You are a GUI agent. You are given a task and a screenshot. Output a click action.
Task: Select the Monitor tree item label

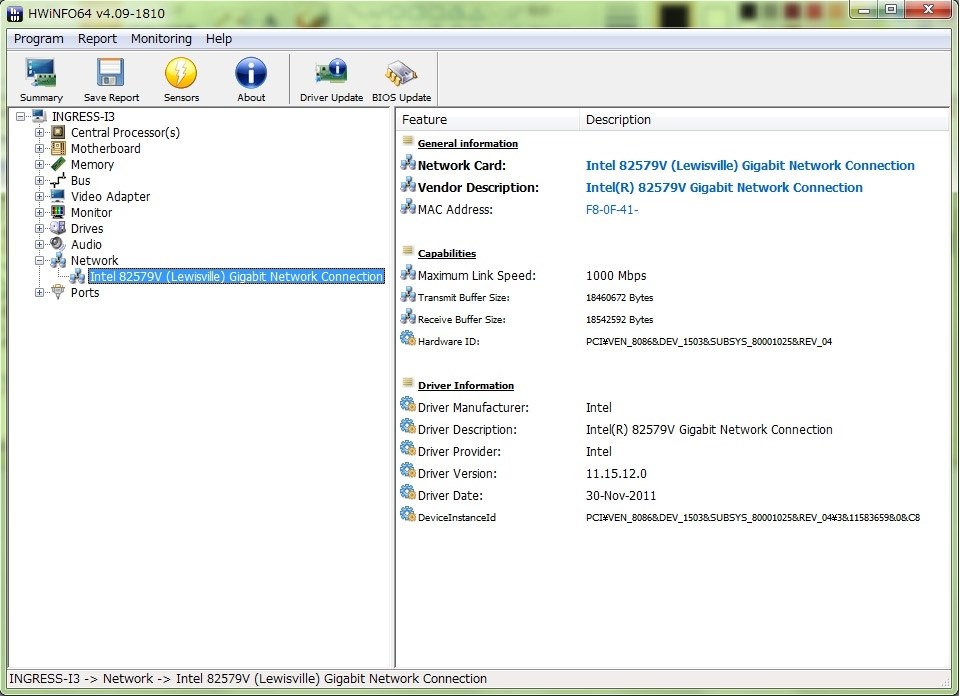91,212
